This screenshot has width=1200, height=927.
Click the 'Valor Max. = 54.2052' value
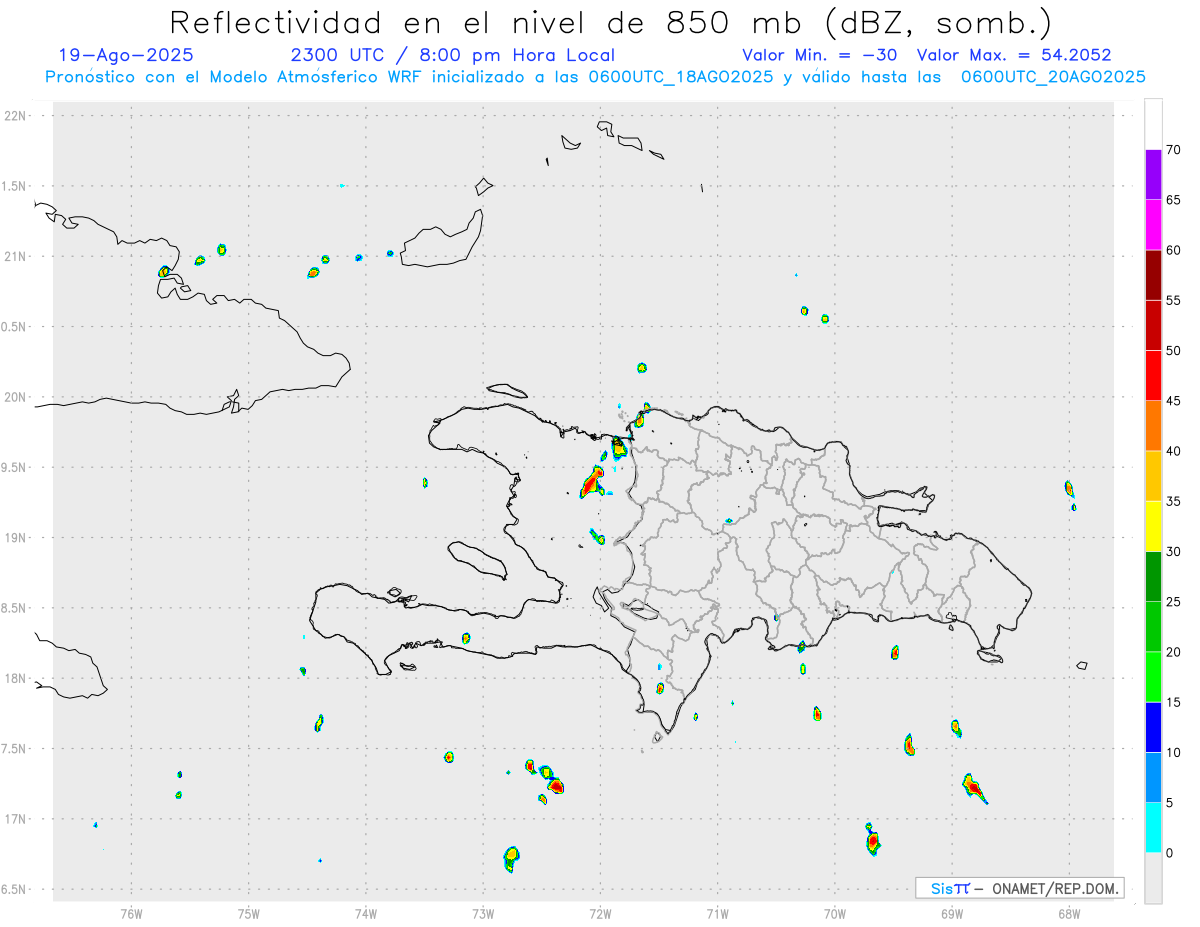(x=1014, y=55)
